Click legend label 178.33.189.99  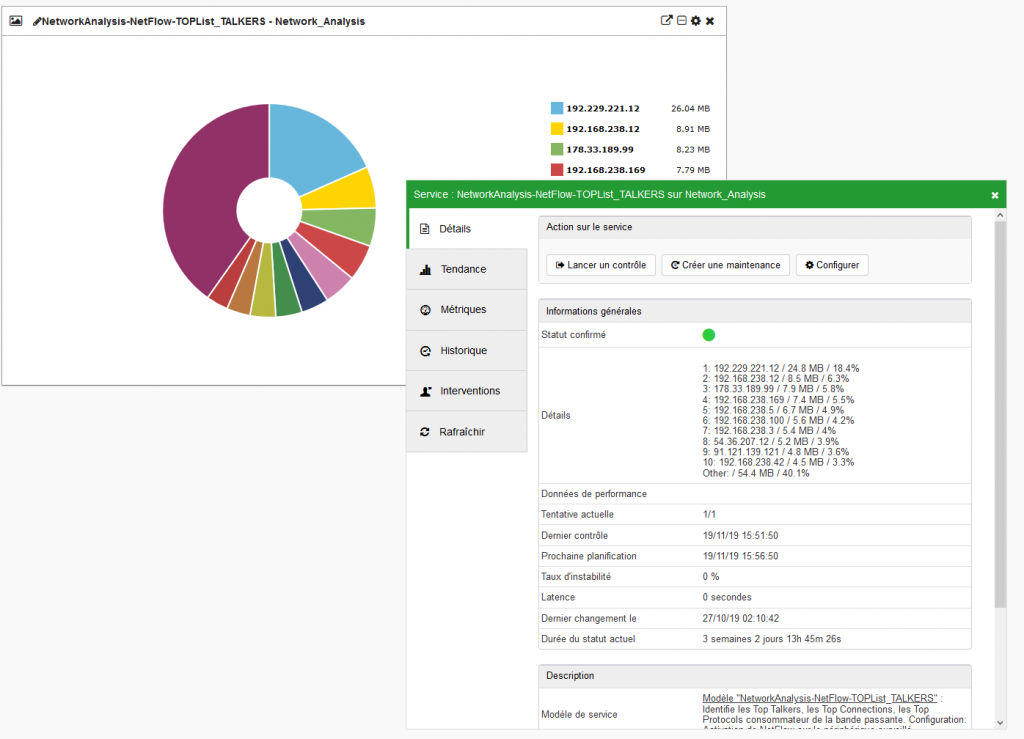(x=600, y=149)
